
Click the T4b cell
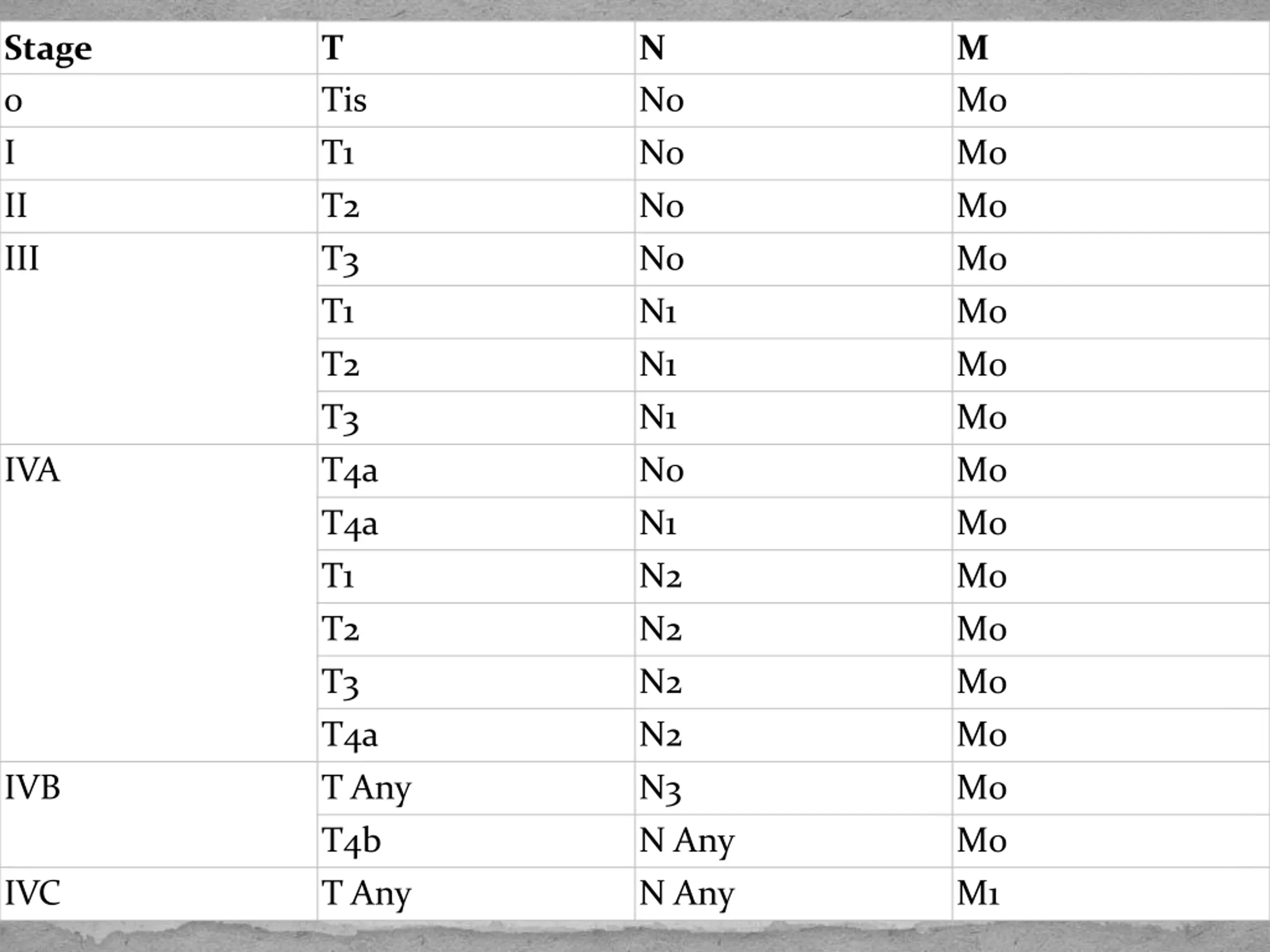pos(476,840)
